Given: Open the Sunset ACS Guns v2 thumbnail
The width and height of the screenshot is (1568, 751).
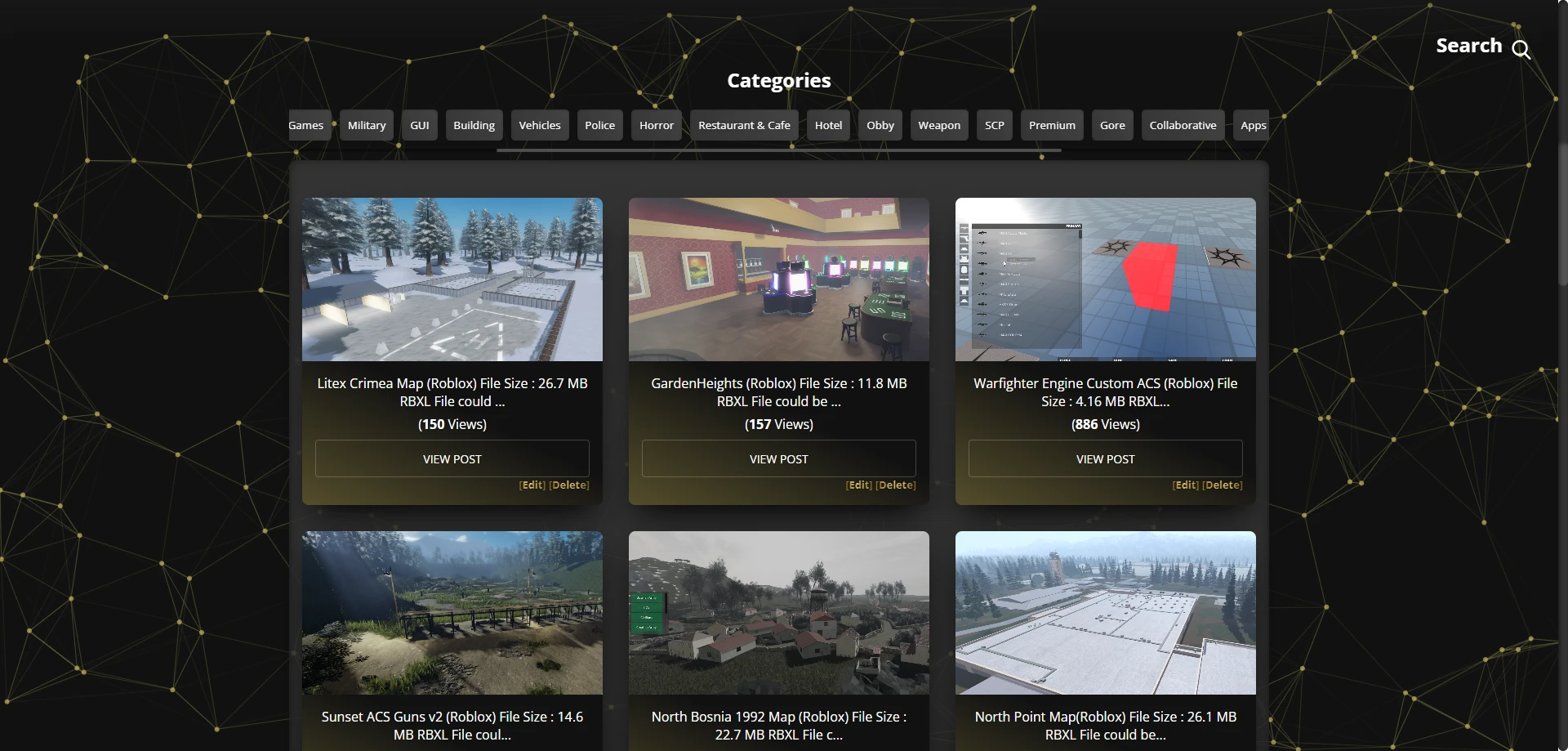Looking at the screenshot, I should click(452, 613).
